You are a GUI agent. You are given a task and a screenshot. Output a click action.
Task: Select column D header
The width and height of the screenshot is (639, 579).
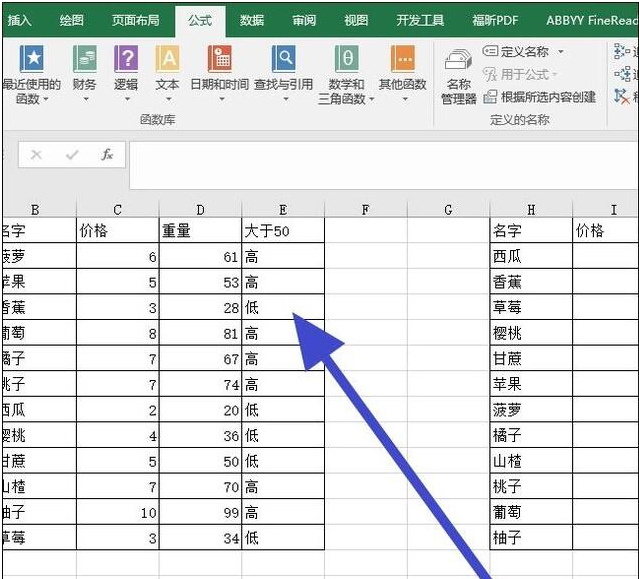200,209
